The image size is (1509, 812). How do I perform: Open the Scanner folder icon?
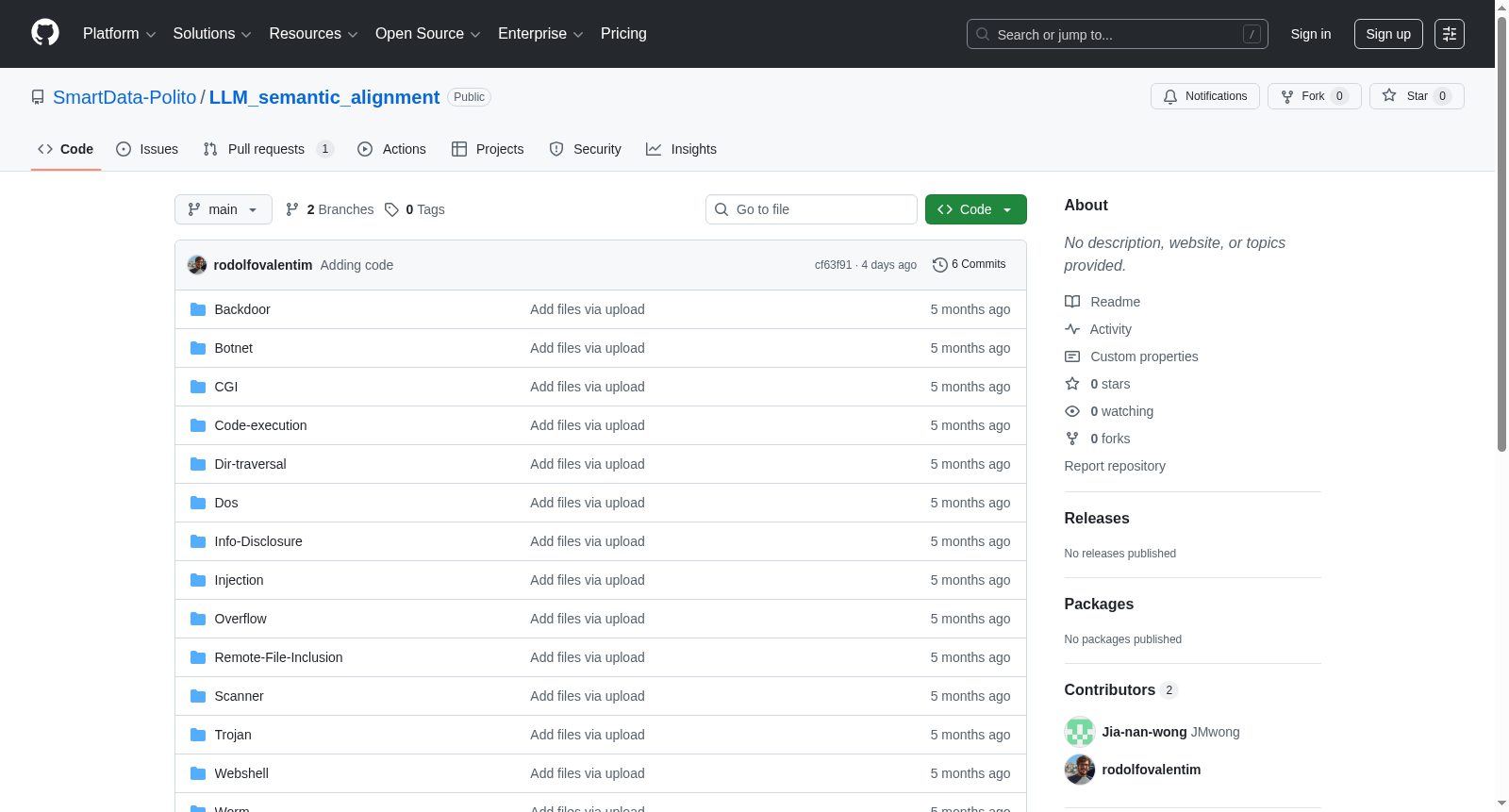198,696
